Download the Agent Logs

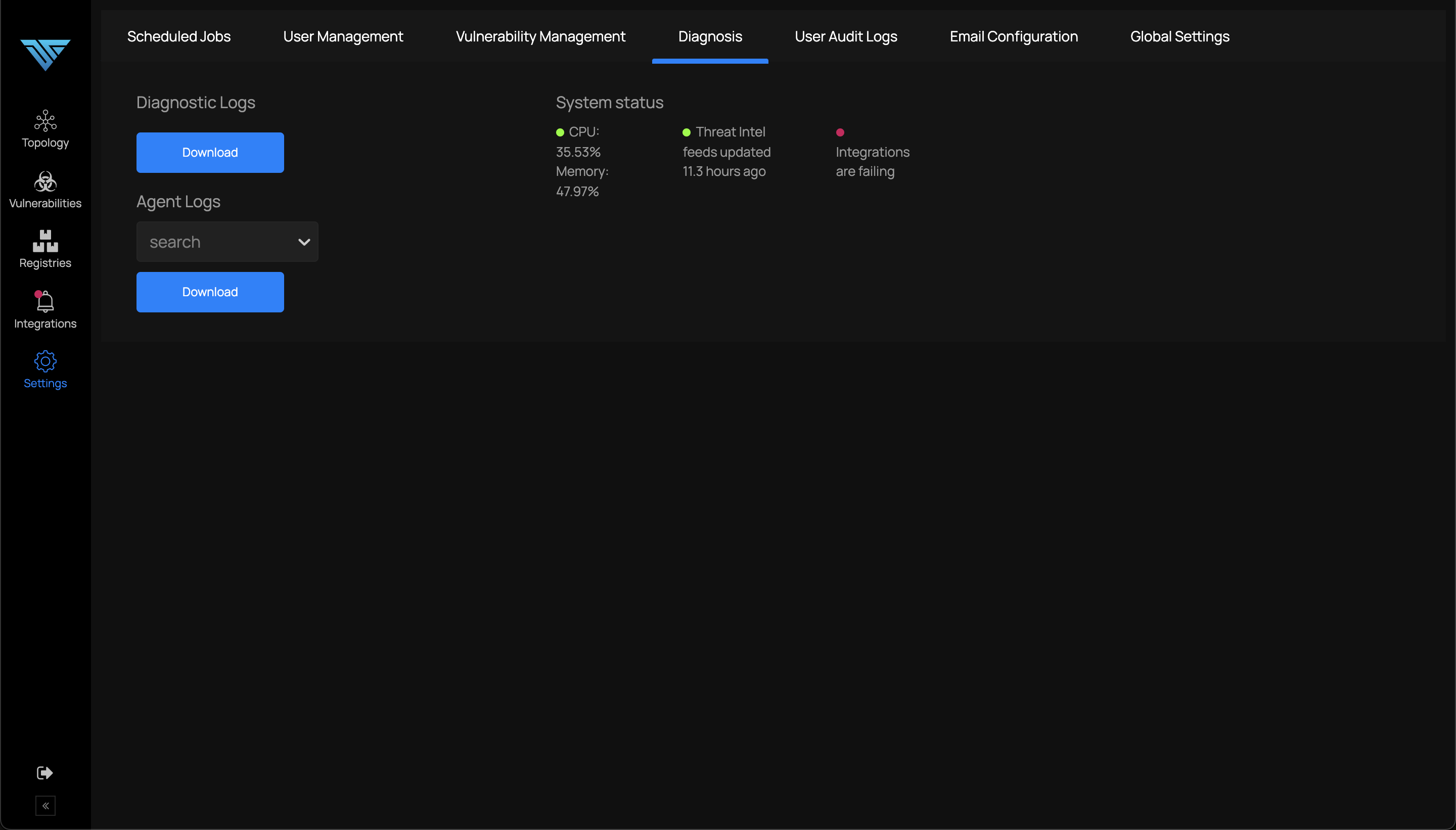tap(209, 292)
